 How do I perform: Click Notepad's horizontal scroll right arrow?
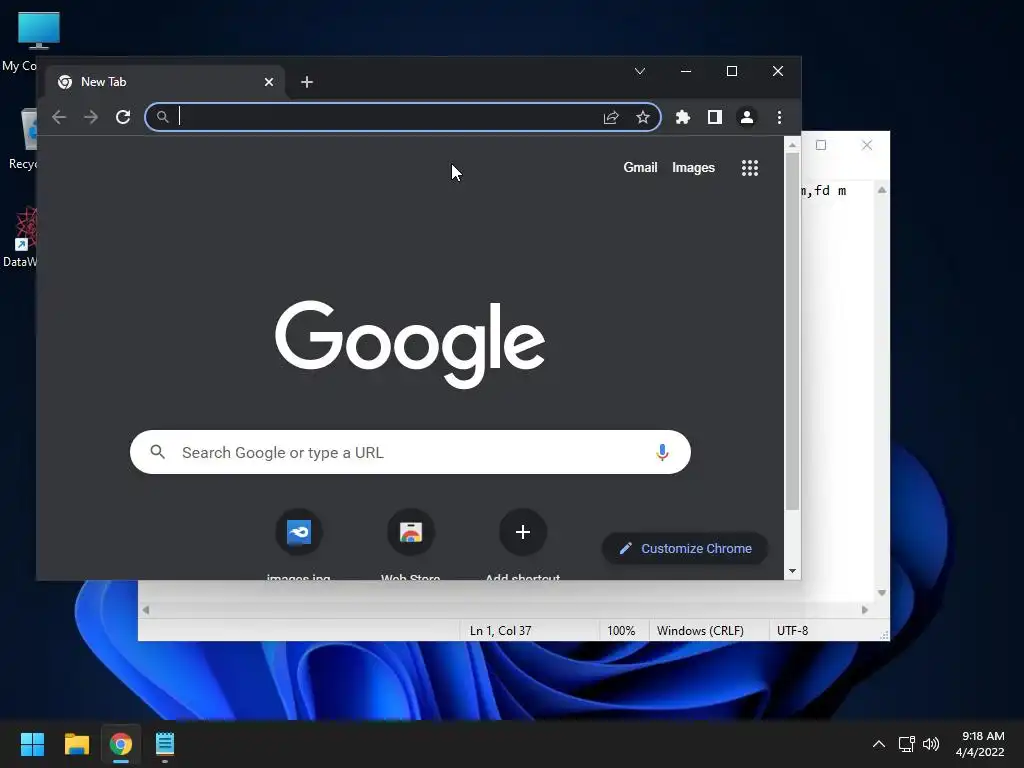865,610
